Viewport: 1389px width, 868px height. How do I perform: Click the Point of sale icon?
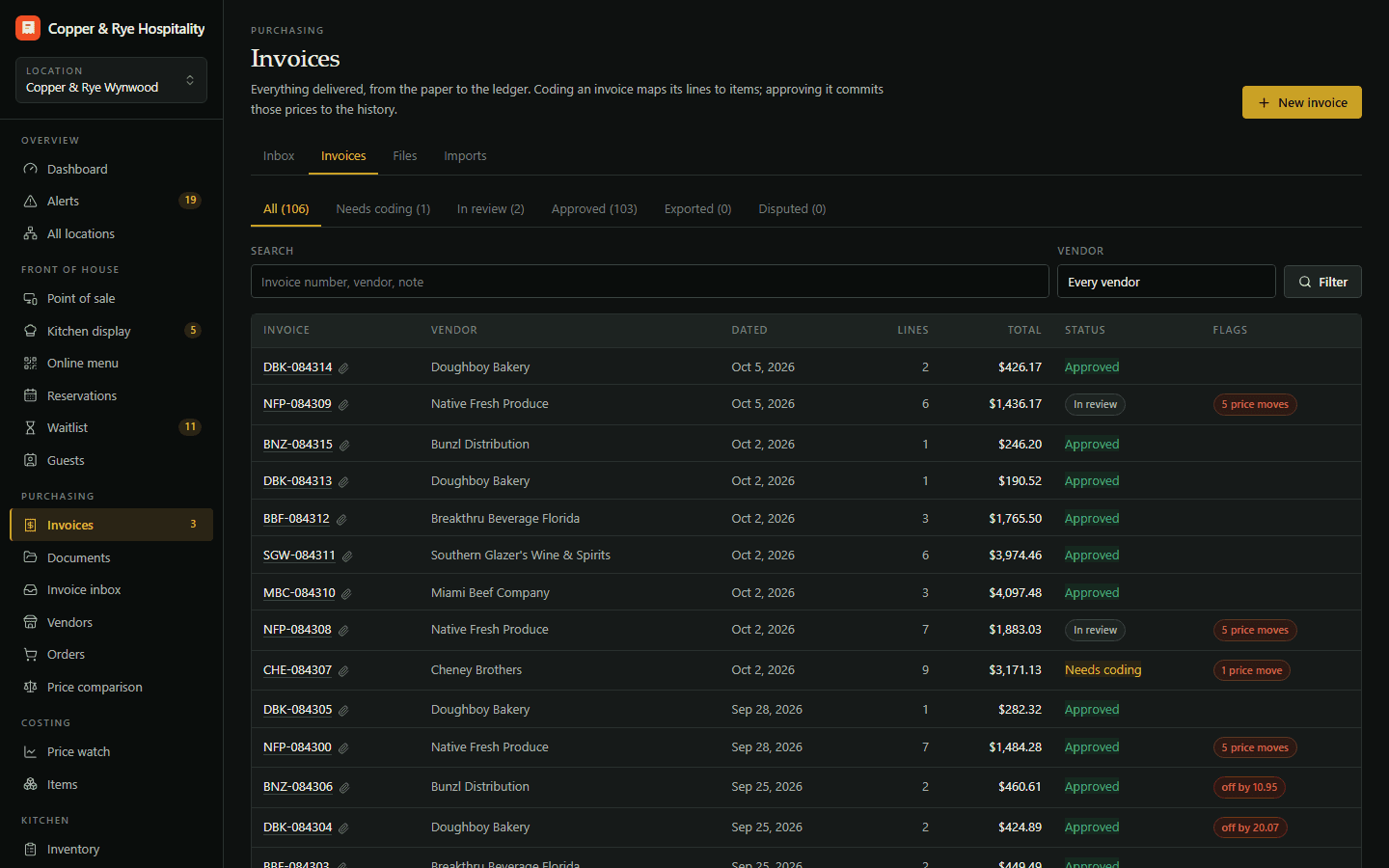click(30, 298)
